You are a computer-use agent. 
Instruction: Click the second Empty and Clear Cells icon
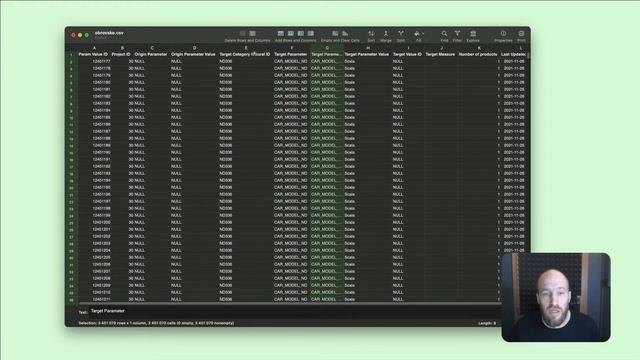click(x=345, y=33)
